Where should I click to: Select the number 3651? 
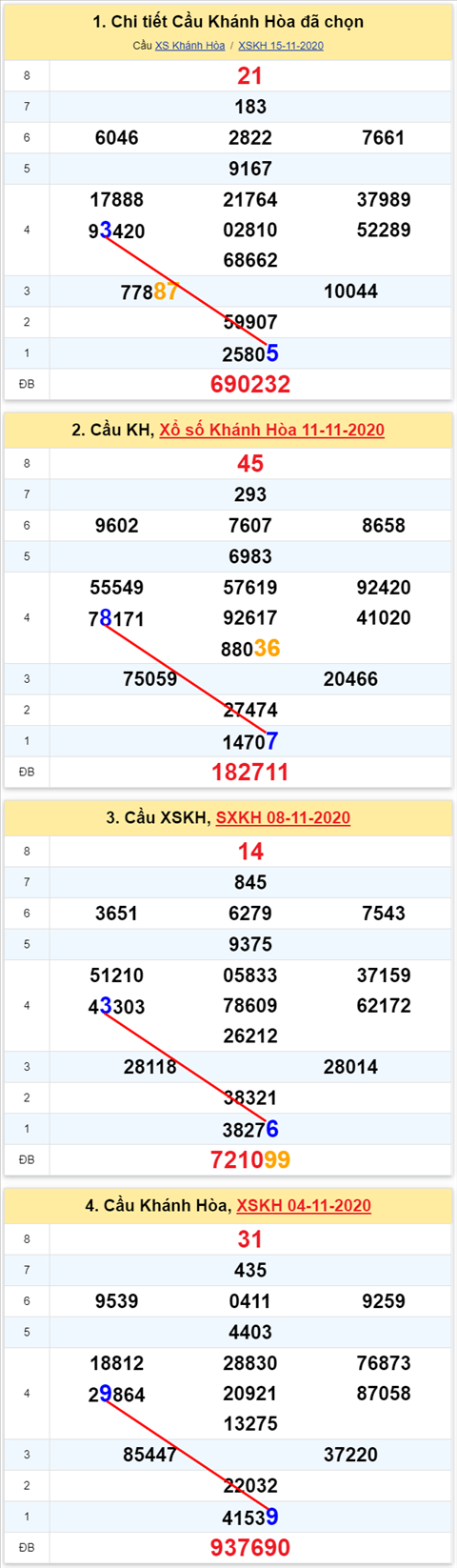tap(117, 914)
